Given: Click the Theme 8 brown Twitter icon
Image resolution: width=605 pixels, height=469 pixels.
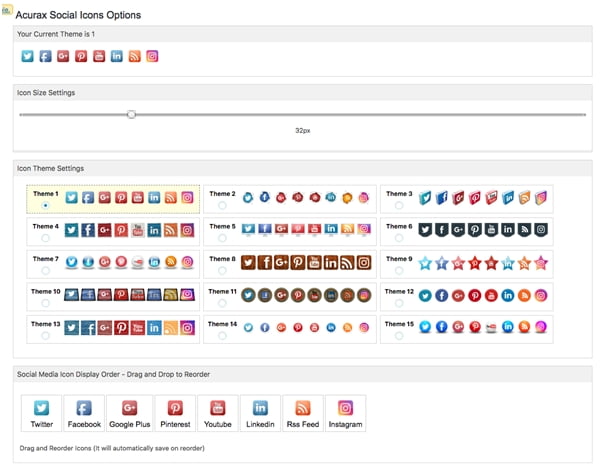Looking at the screenshot, I should [x=248, y=263].
